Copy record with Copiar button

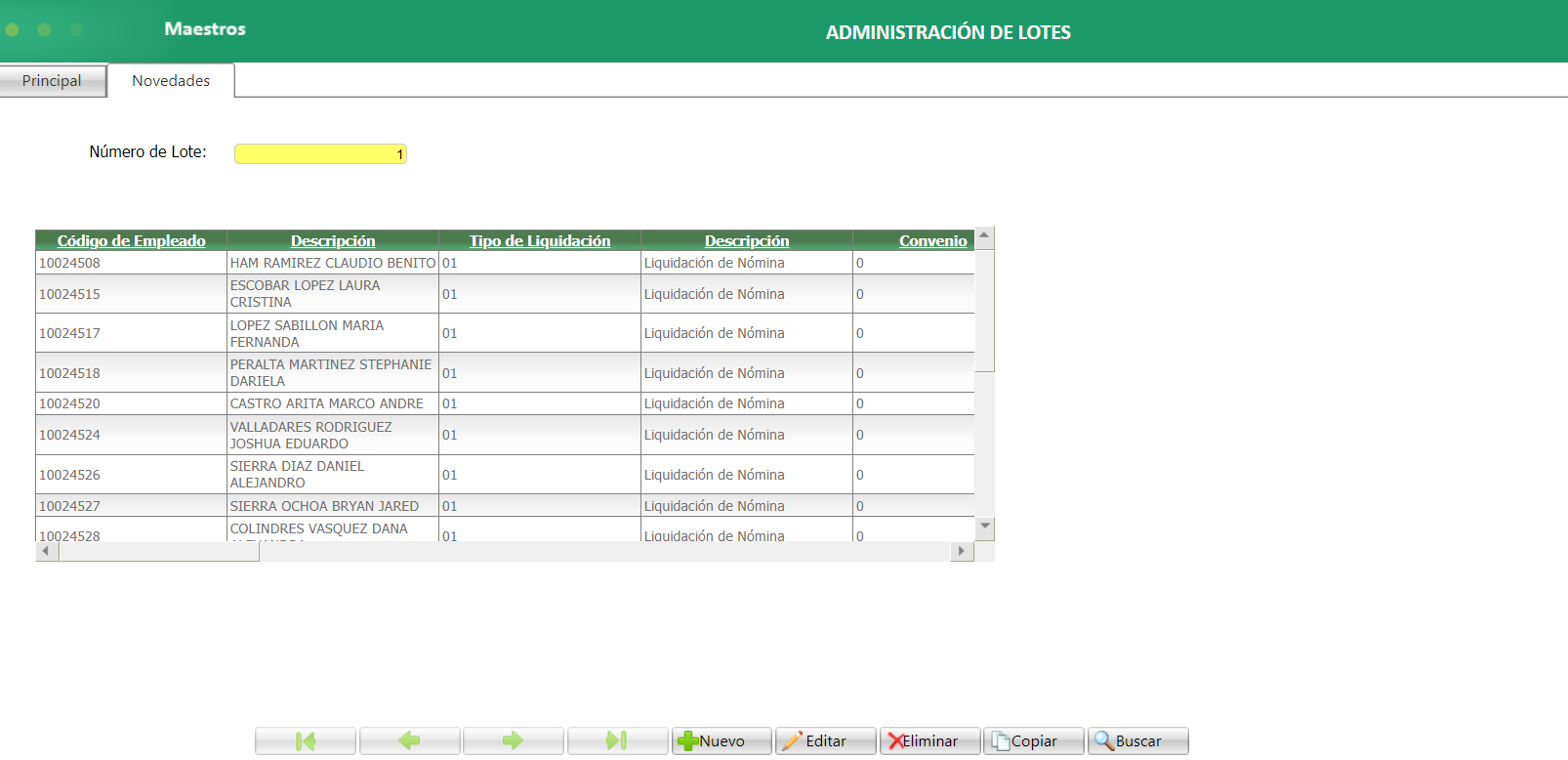click(x=1034, y=740)
